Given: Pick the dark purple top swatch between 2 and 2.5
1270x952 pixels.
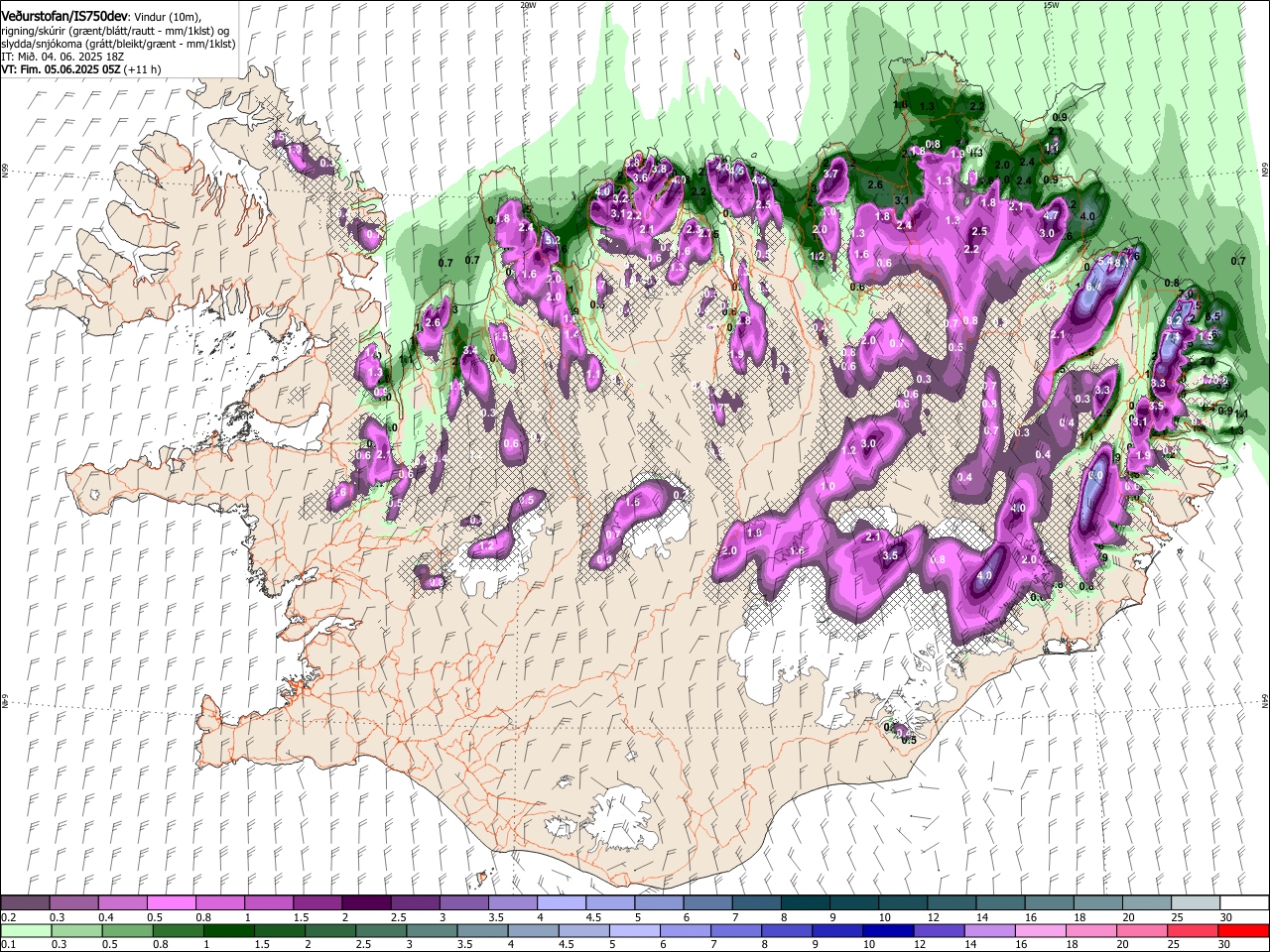Looking at the screenshot, I should coord(365,903).
